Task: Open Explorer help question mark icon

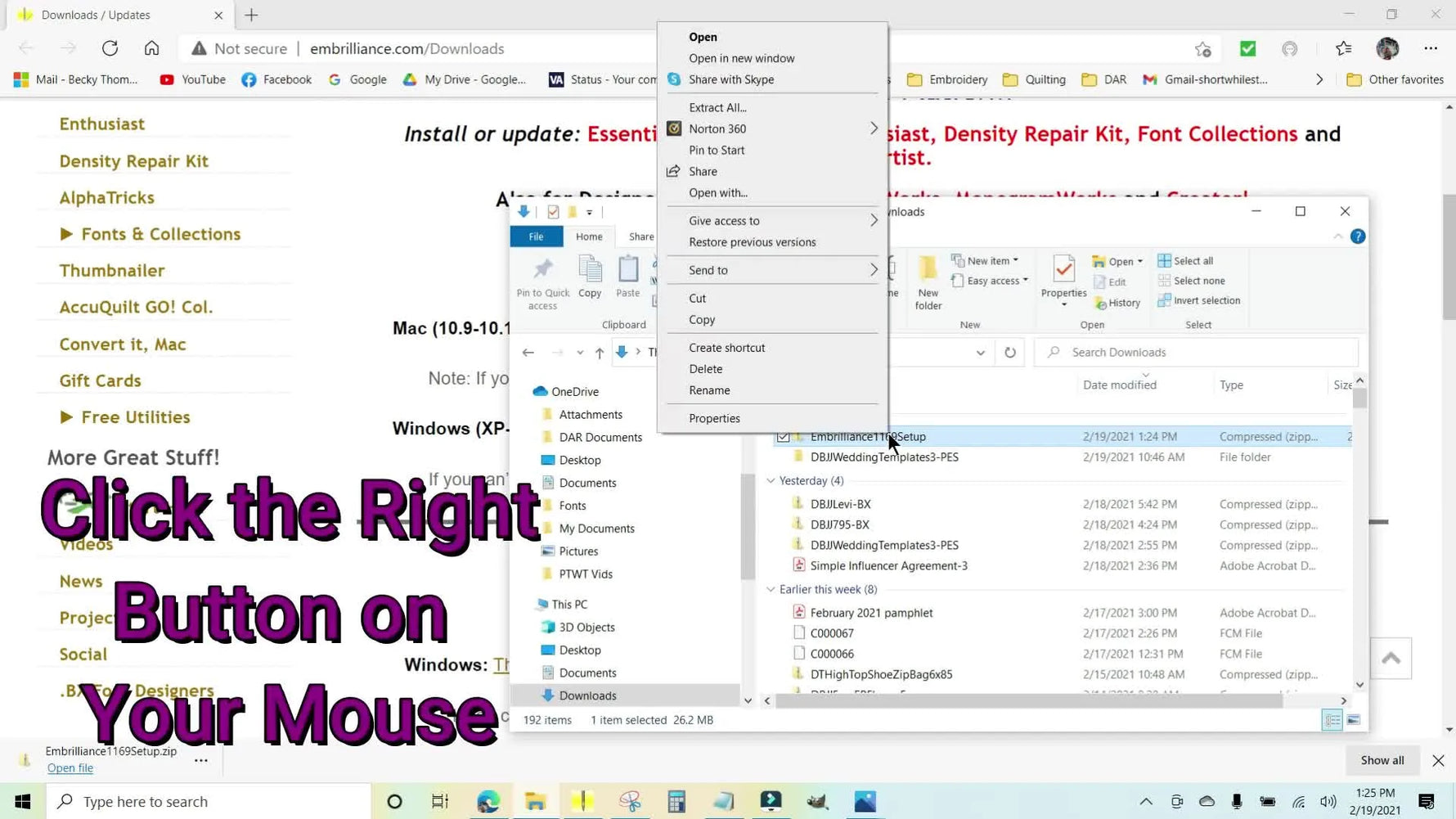Action: click(1358, 236)
